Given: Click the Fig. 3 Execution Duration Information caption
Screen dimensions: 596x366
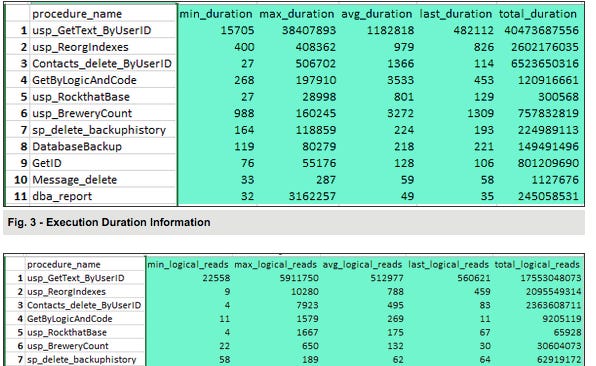Looking at the screenshot, I should [x=109, y=222].
